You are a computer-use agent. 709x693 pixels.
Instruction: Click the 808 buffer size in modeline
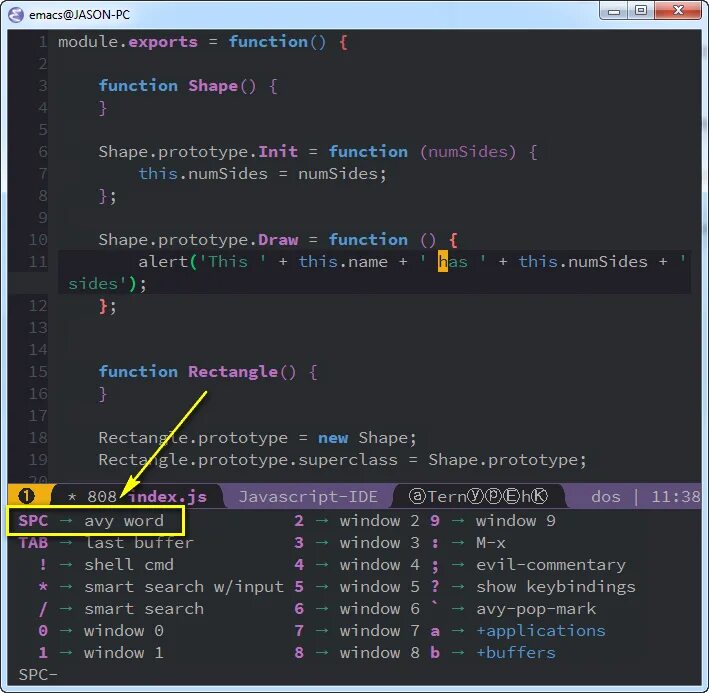click(102, 497)
